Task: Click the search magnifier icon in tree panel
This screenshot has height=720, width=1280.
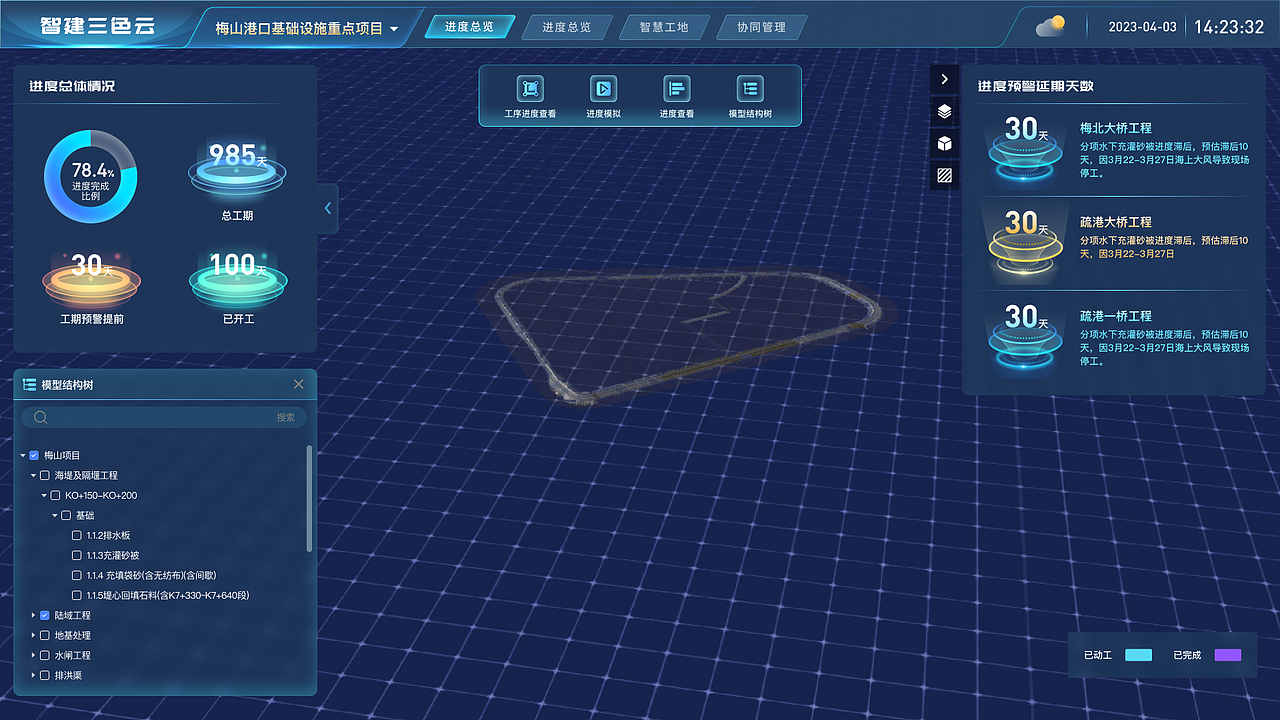Action: 41,417
